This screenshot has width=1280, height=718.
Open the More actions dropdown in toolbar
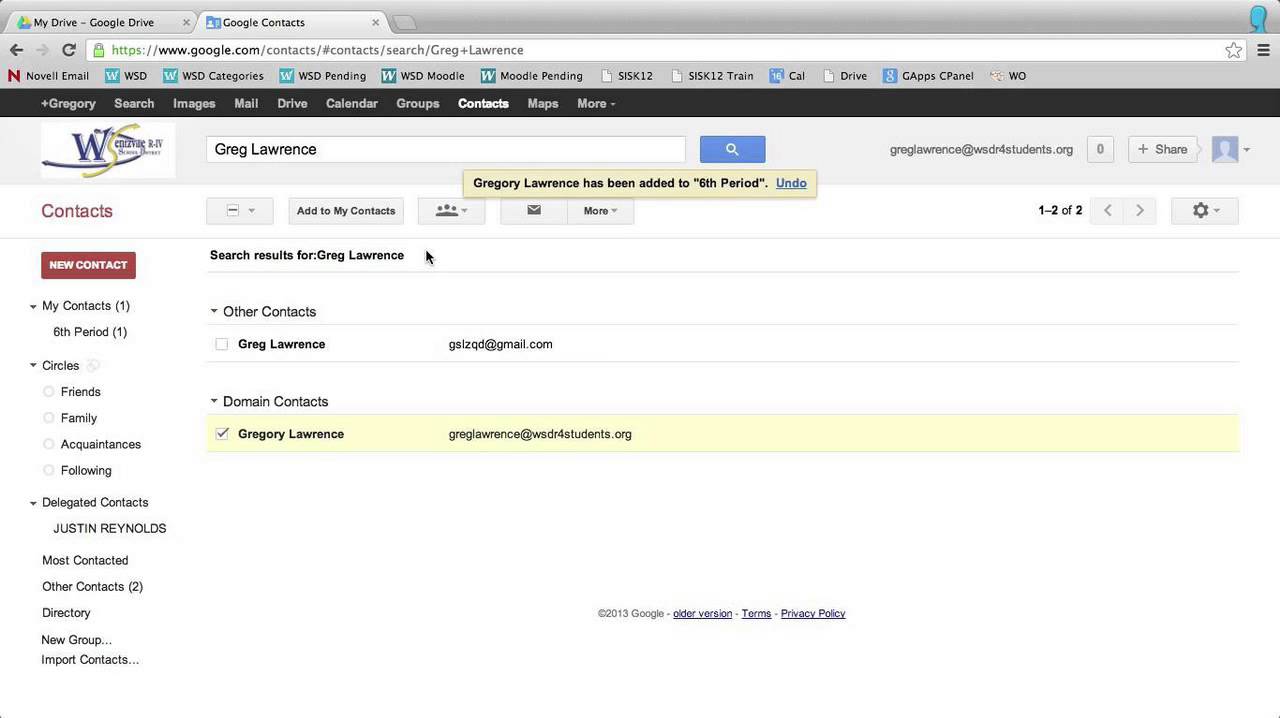pos(600,210)
